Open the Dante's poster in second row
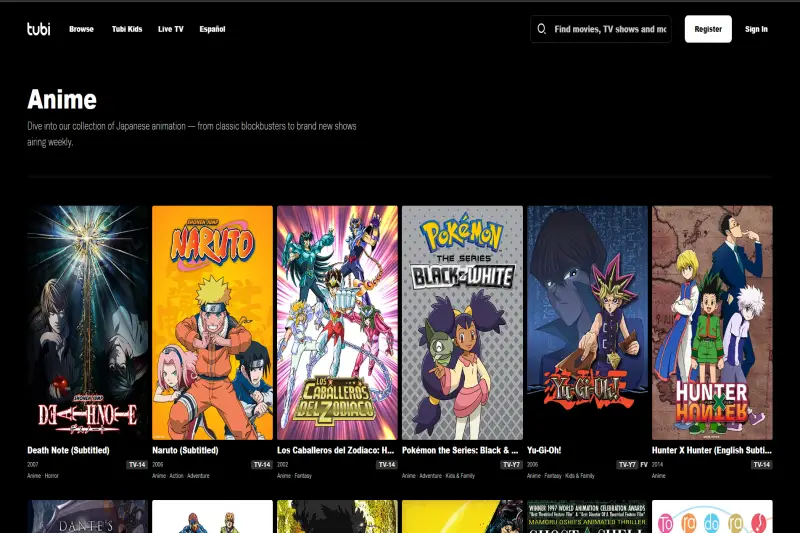Image resolution: width=800 pixels, height=533 pixels. pyautogui.click(x=87, y=516)
